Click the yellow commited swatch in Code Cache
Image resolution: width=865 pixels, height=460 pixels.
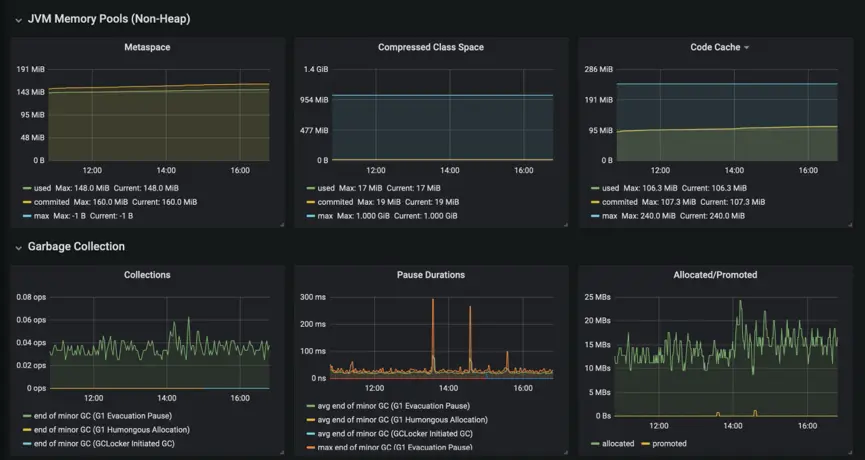point(595,202)
